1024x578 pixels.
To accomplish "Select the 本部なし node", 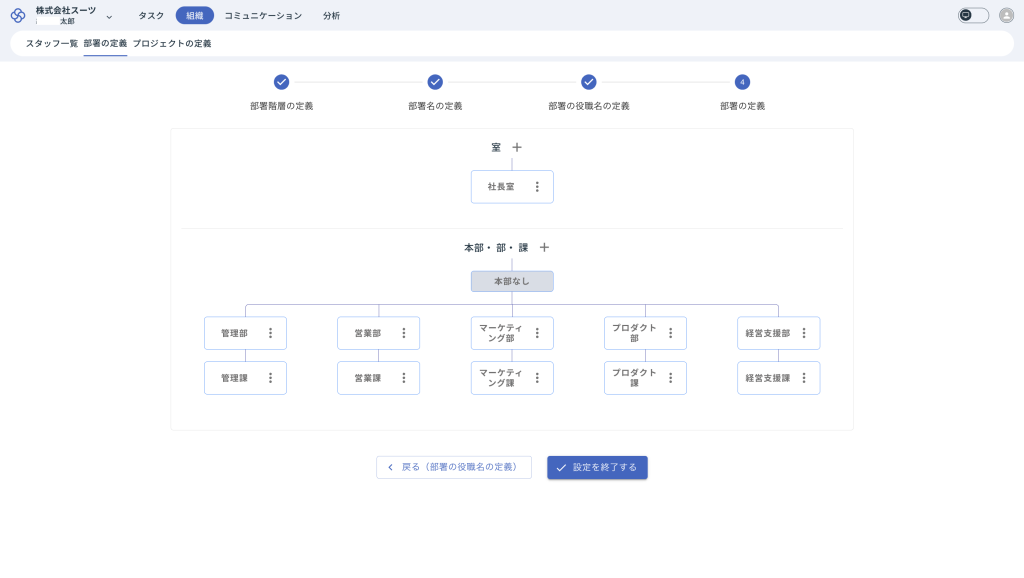I will tap(512, 282).
